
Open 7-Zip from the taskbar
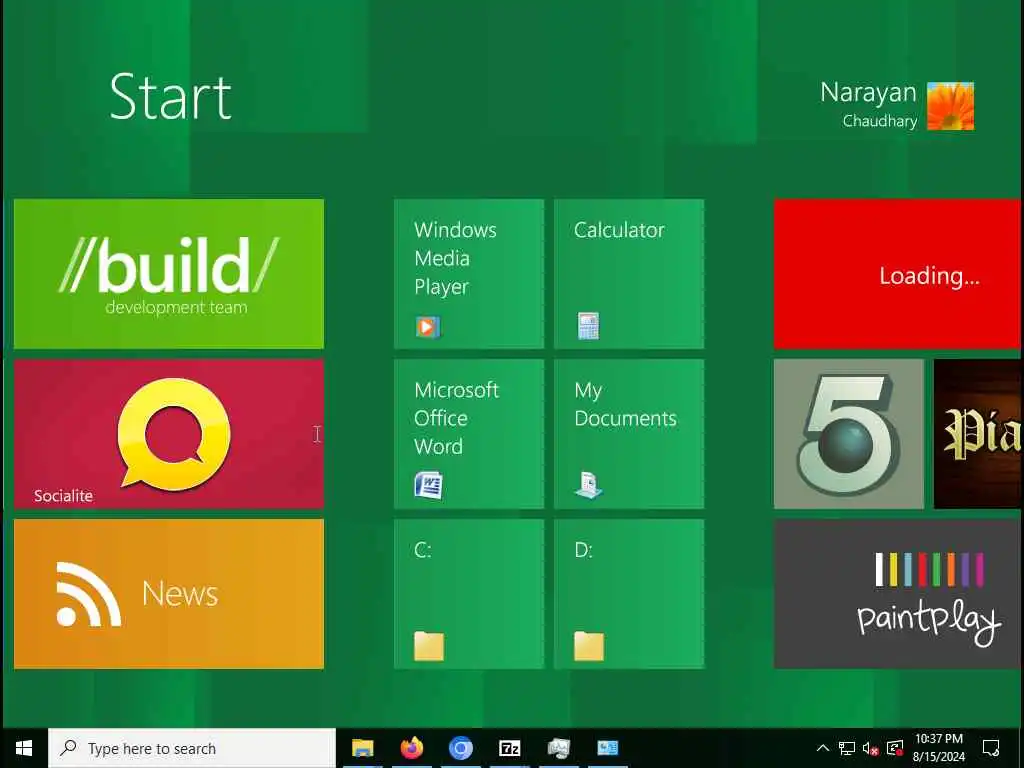point(509,748)
